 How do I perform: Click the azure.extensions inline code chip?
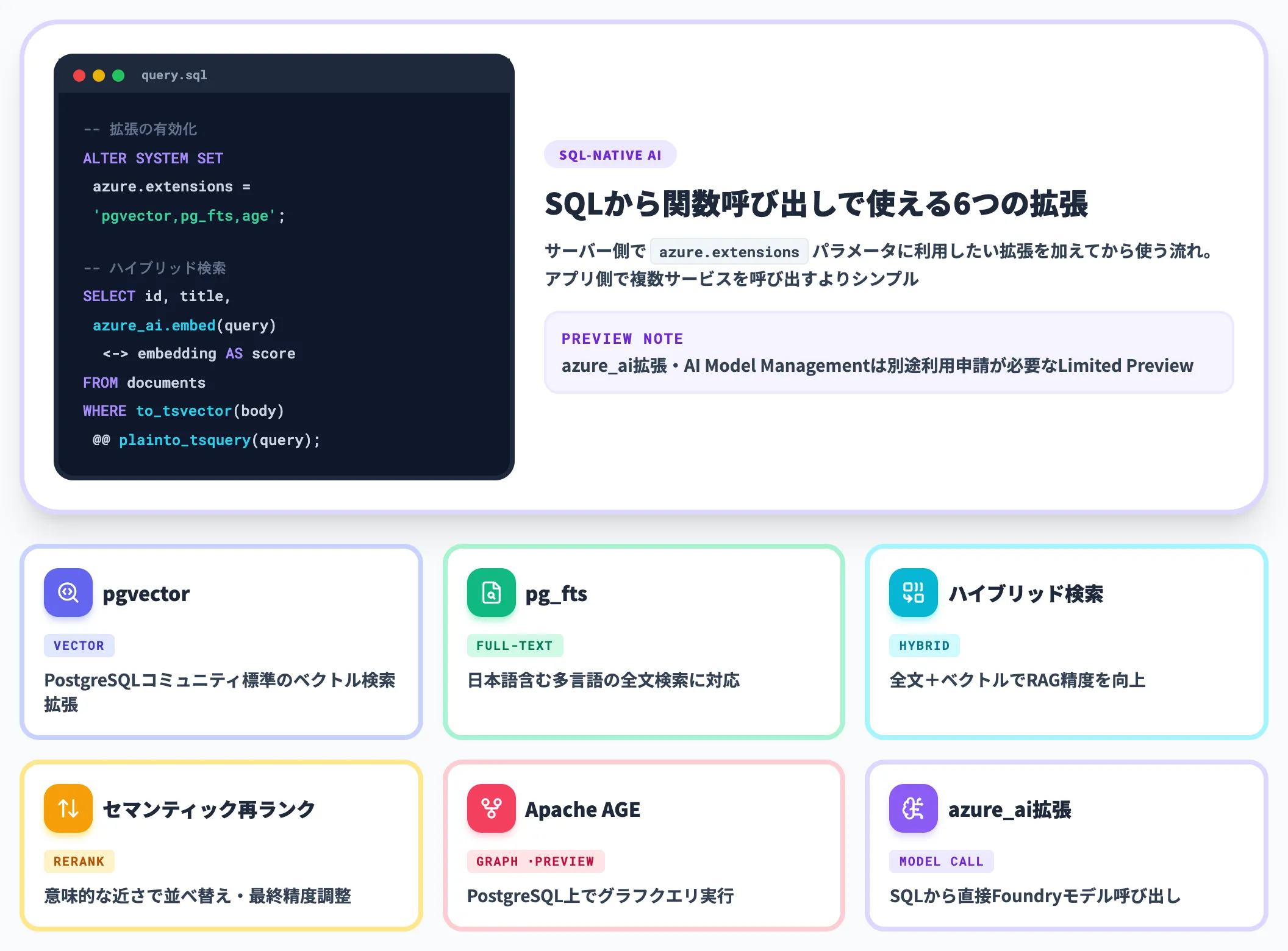(729, 252)
